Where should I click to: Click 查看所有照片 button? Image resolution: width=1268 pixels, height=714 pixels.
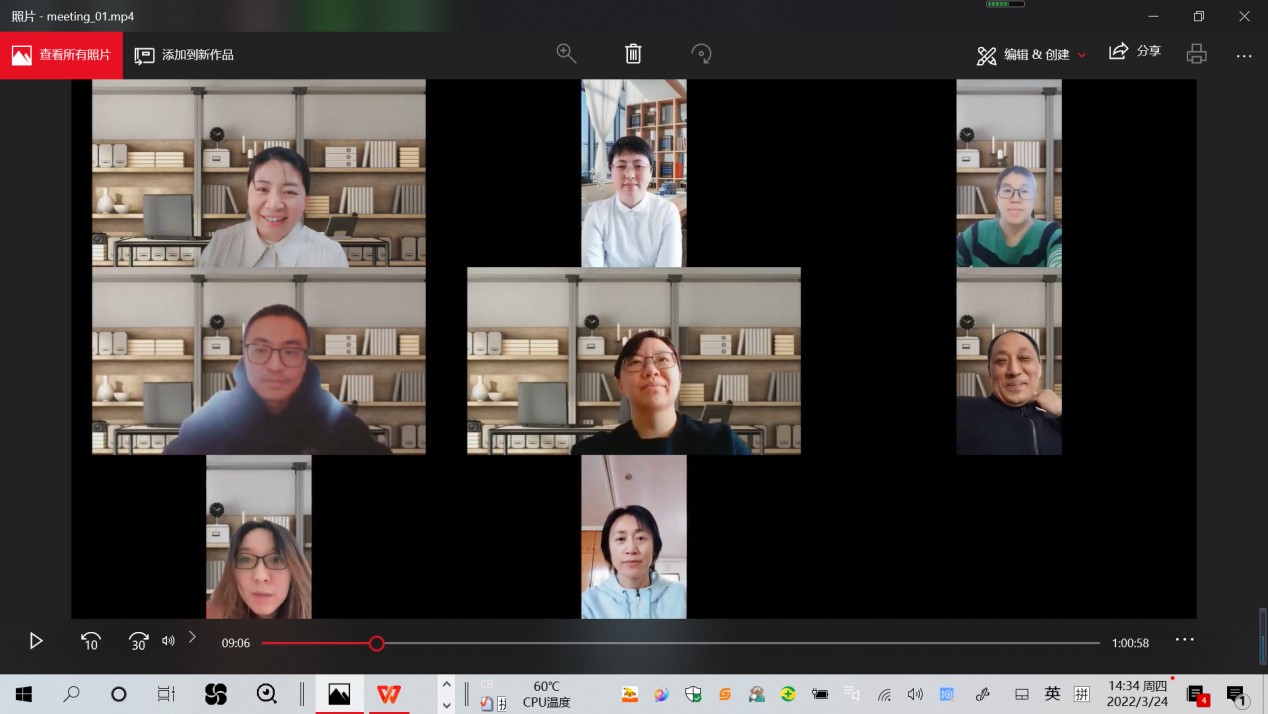61,55
